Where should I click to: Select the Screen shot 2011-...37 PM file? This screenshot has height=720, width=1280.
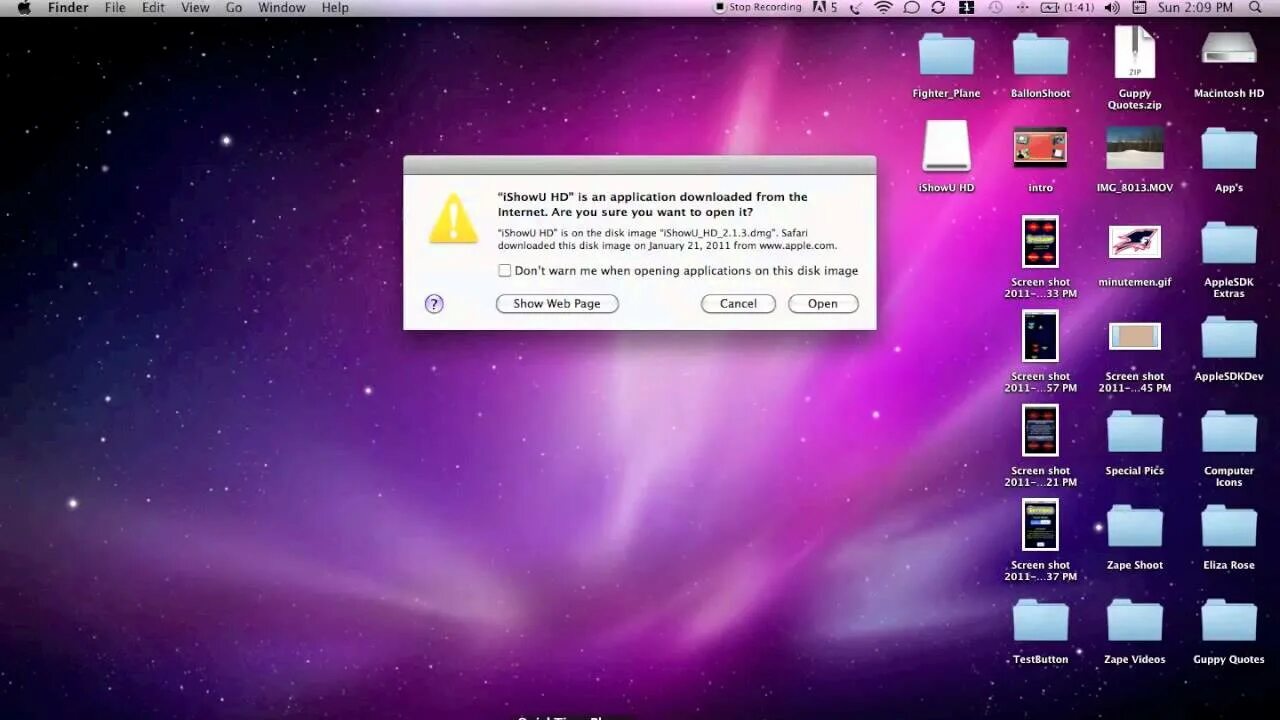pos(1040,524)
